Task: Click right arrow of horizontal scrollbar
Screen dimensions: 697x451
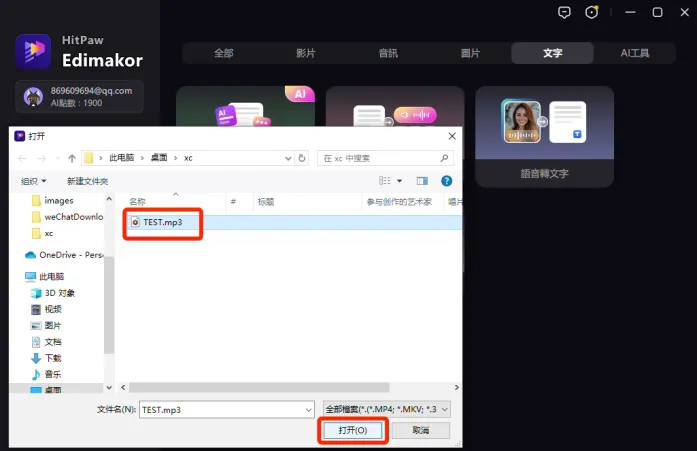Action: (x=457, y=387)
